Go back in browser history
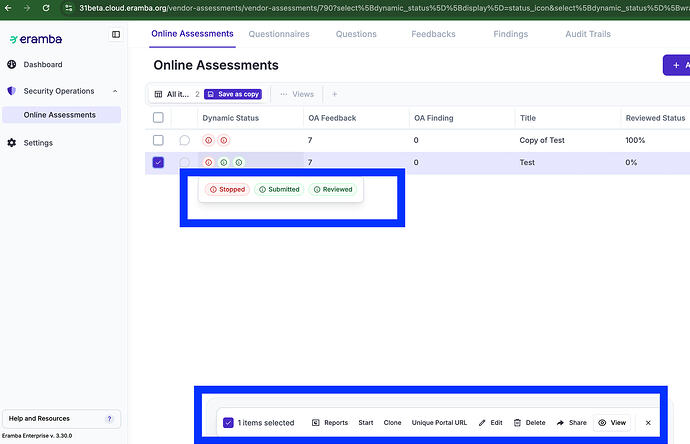This screenshot has width=690, height=444. click(8, 8)
